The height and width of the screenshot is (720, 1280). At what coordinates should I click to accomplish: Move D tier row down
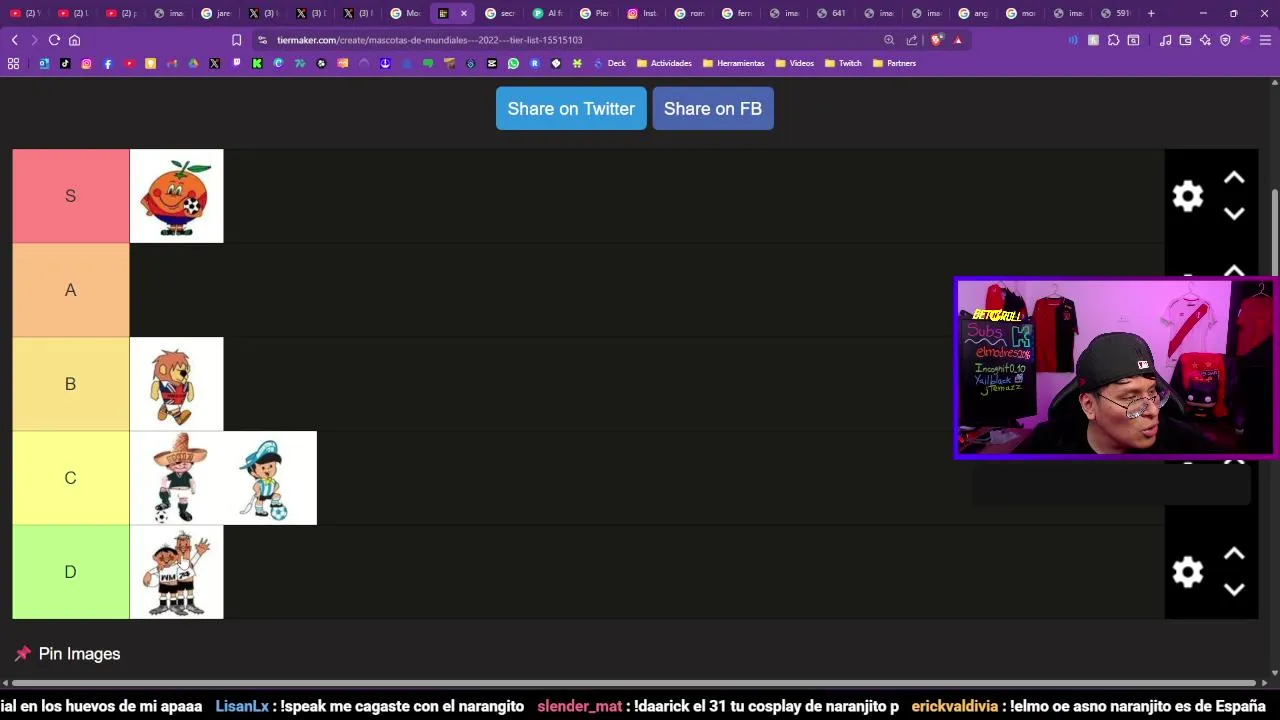[1234, 589]
